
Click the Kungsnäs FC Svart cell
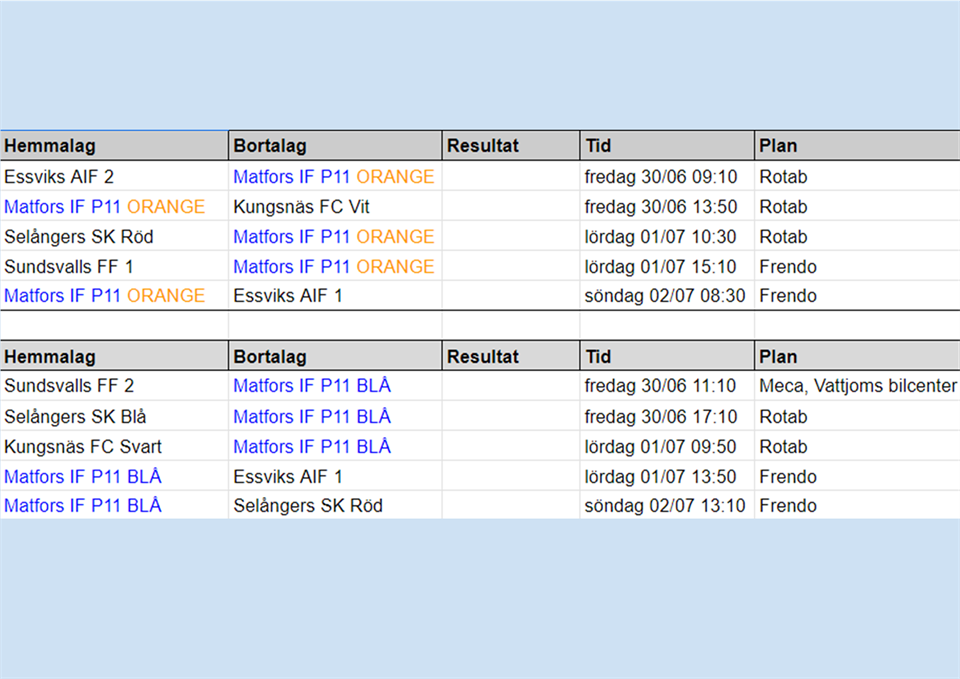coord(83,446)
